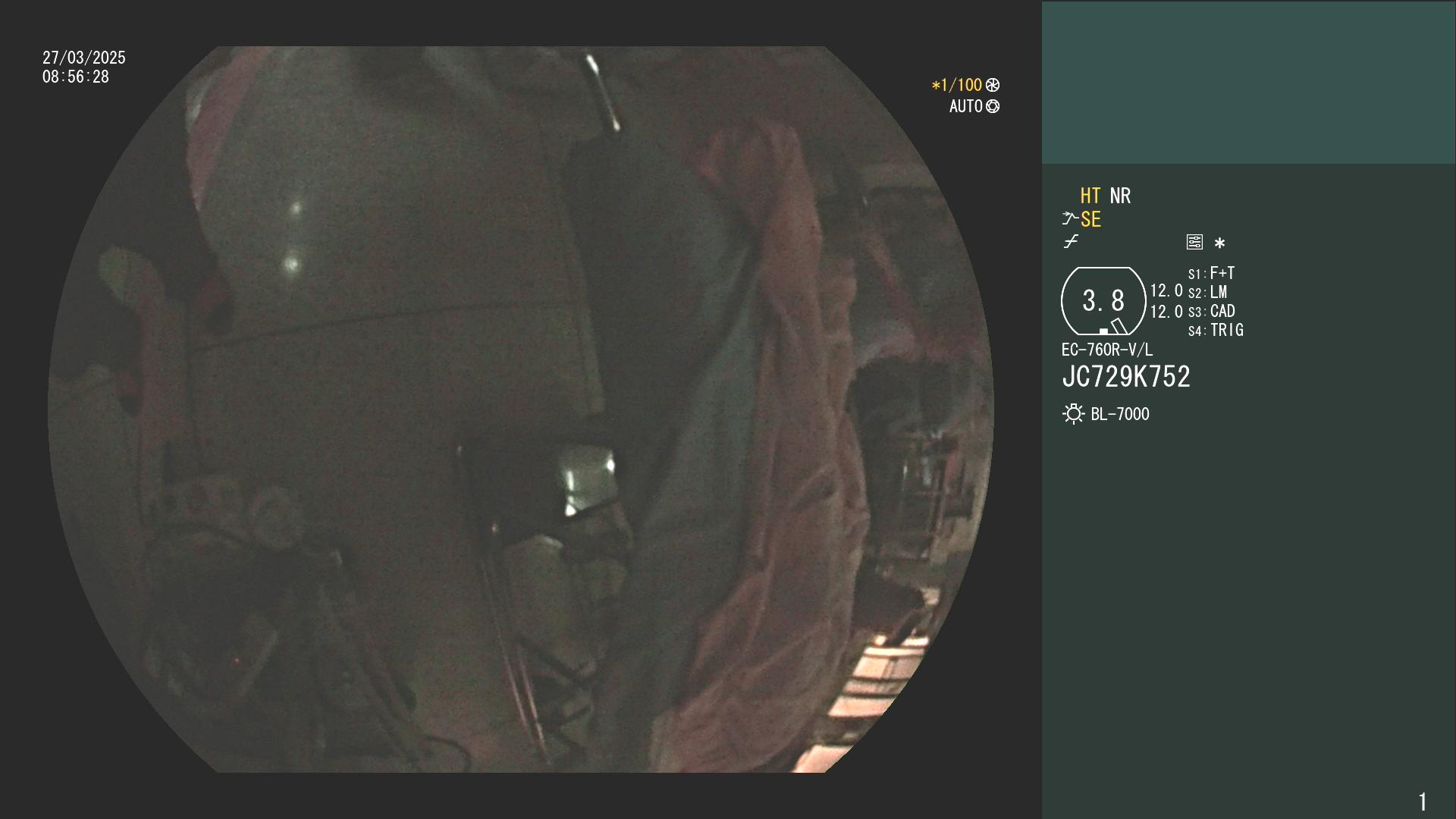Image resolution: width=1456 pixels, height=819 pixels.
Task: Click the light source sun icon
Action: click(1073, 413)
